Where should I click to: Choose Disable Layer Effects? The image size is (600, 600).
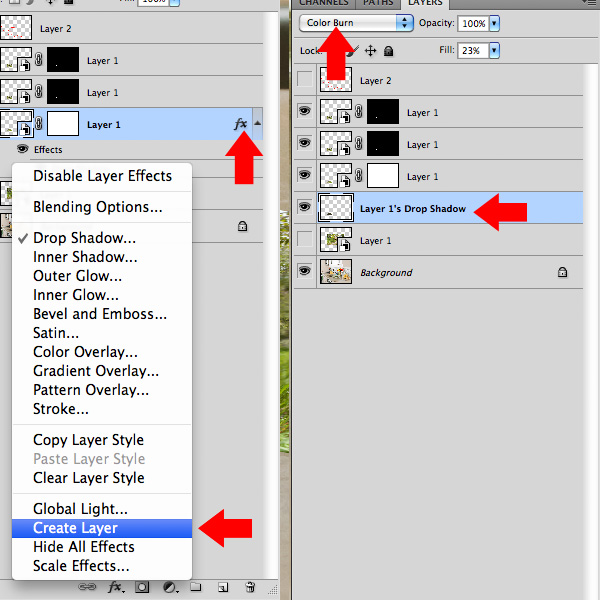tap(102, 176)
